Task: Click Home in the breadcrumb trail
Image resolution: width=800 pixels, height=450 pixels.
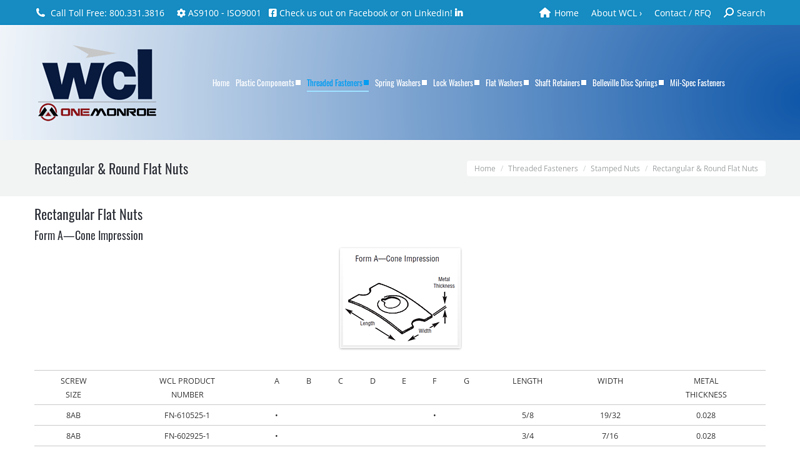Action: pos(485,168)
